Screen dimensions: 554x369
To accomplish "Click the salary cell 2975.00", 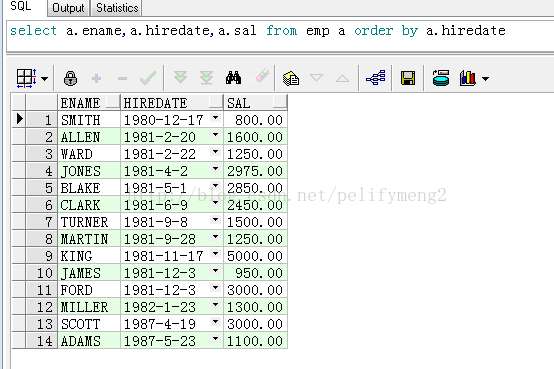I will 256,171.
